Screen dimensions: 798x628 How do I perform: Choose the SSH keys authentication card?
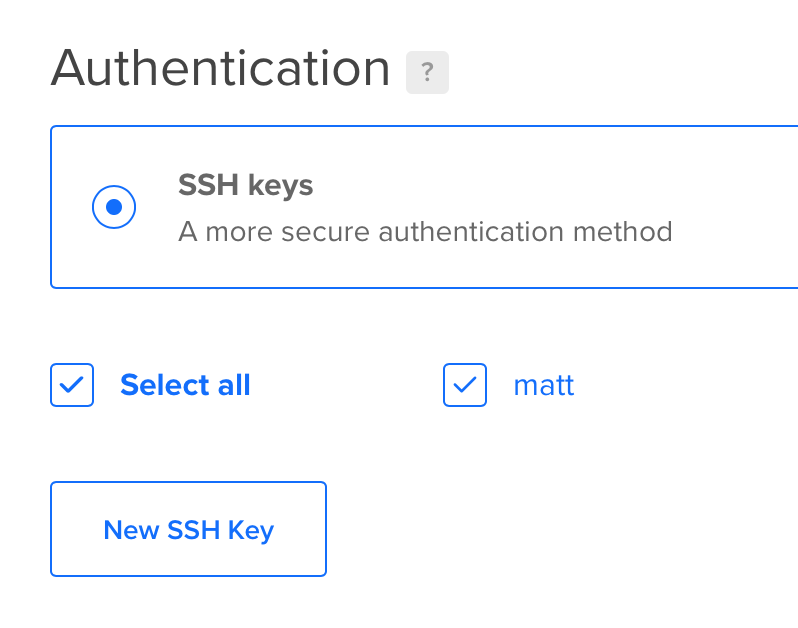pos(424,207)
